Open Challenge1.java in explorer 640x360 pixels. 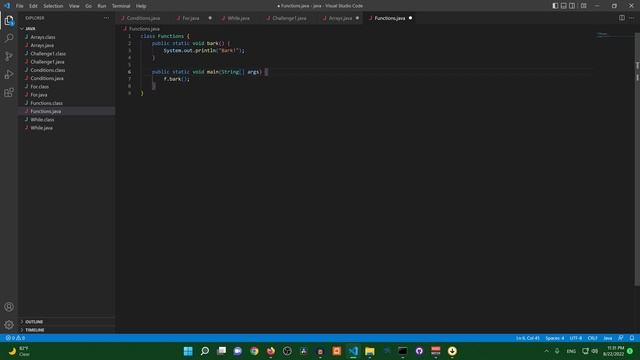click(47, 62)
